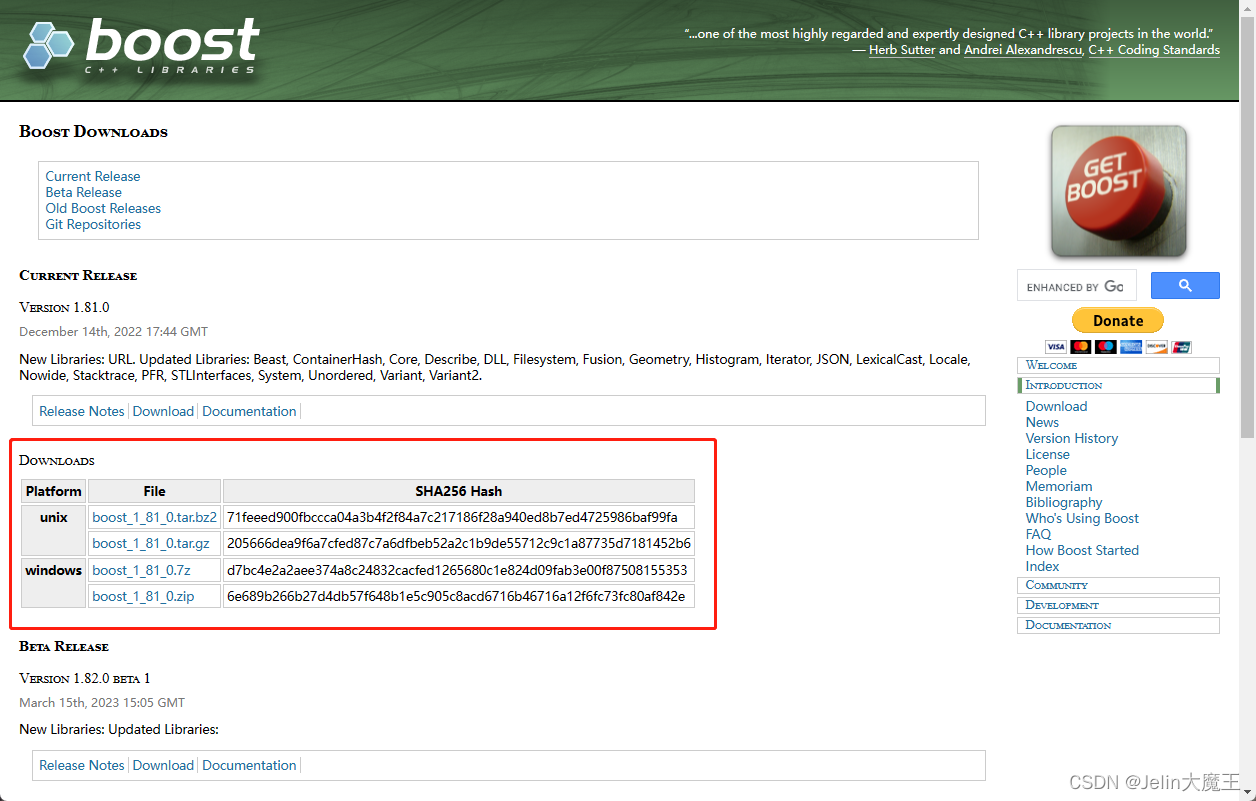Expand the Documentation sidebar section
This screenshot has height=801, width=1256.
[1118, 625]
